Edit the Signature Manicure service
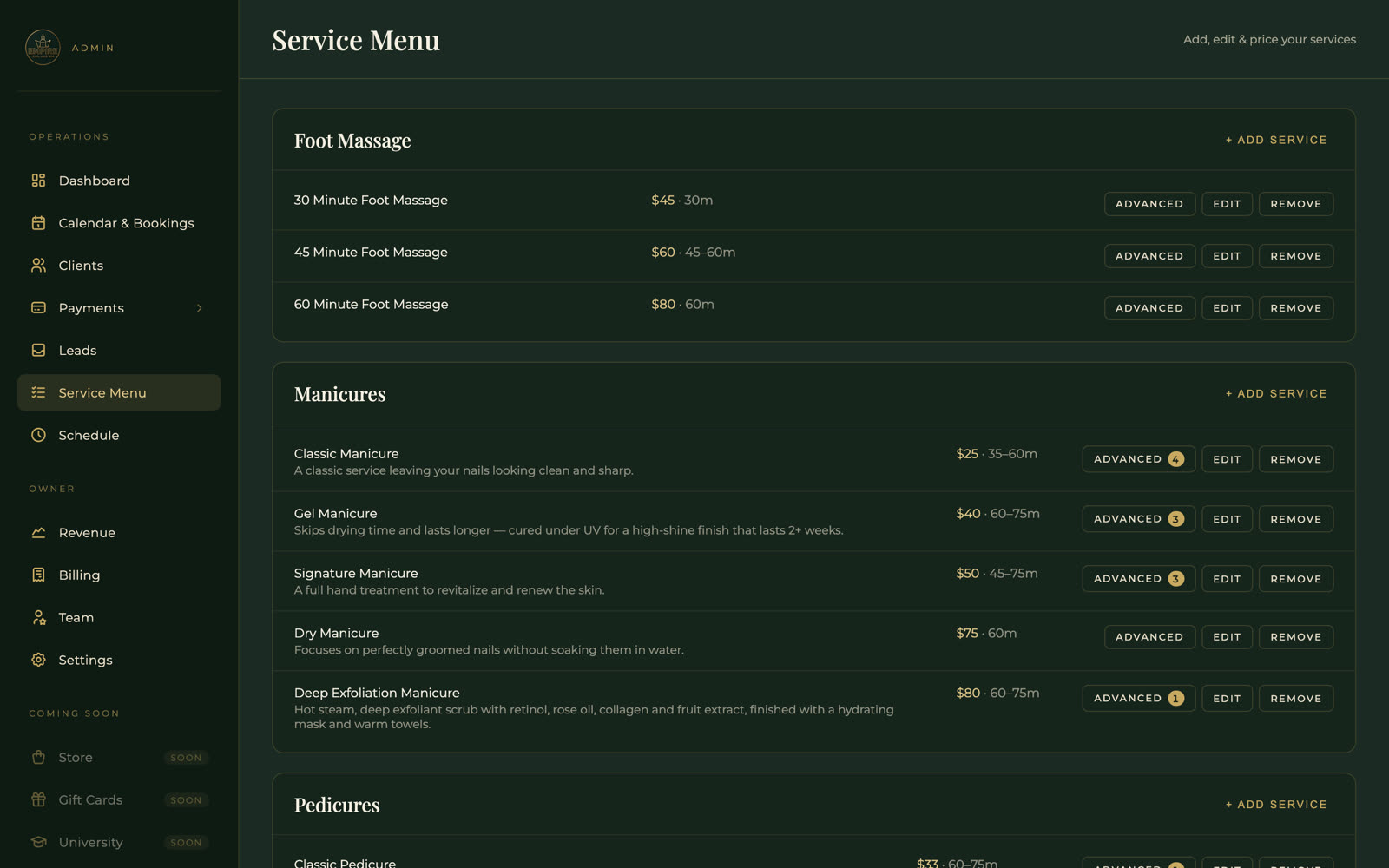 (x=1227, y=579)
